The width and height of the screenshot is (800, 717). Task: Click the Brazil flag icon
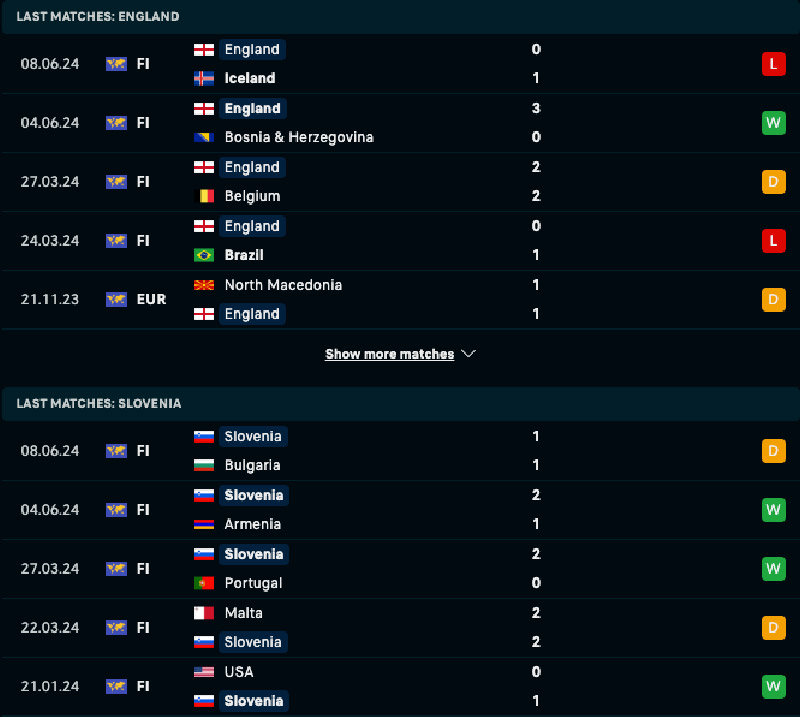(204, 255)
